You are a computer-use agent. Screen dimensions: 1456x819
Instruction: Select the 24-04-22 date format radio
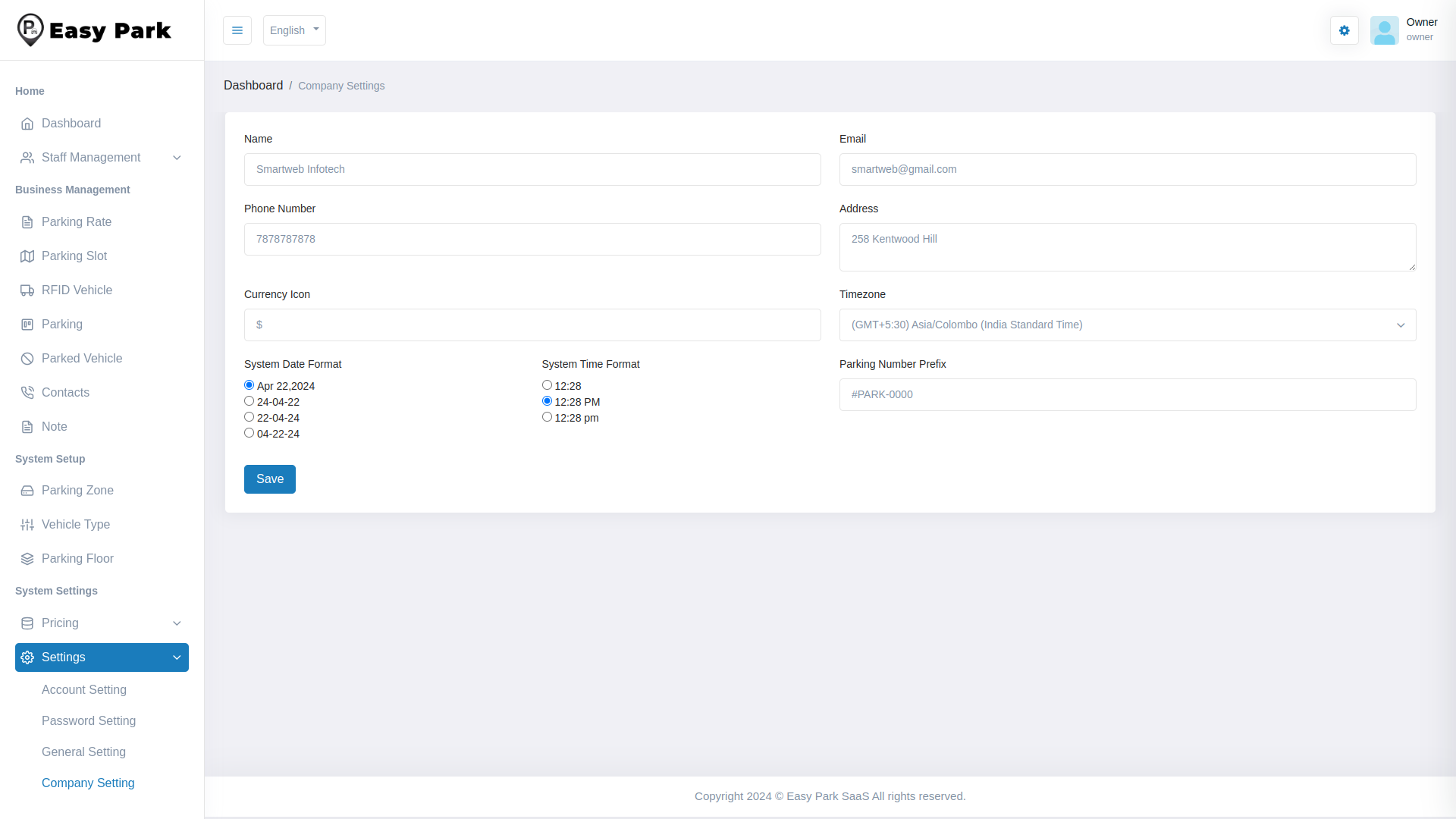249,401
